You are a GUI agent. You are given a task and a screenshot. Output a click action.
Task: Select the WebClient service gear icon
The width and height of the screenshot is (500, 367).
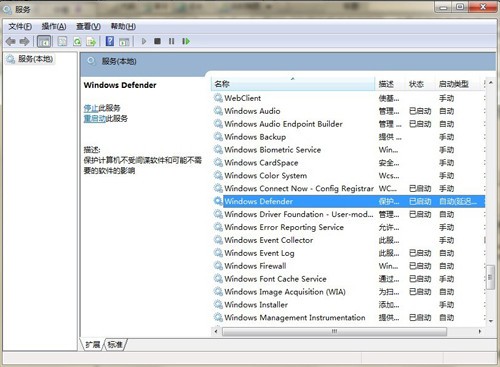pos(218,98)
